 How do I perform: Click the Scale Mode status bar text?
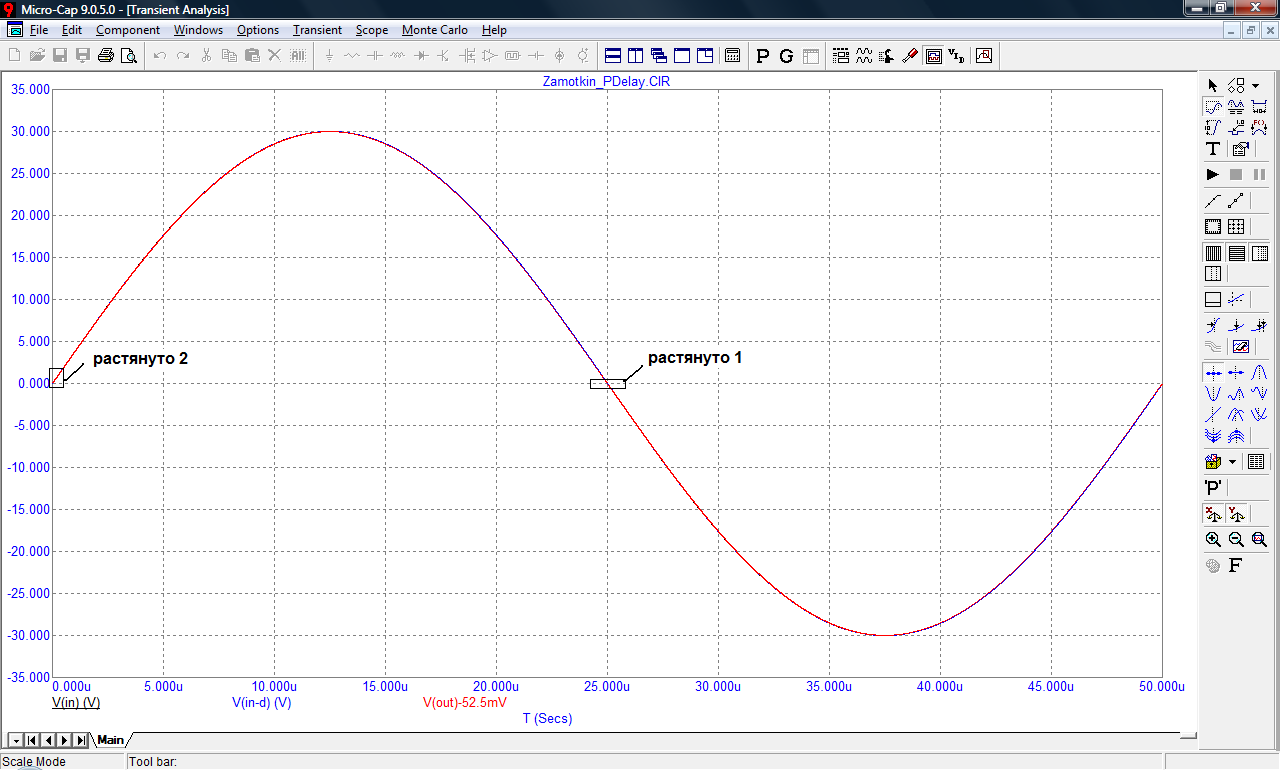tap(34, 762)
